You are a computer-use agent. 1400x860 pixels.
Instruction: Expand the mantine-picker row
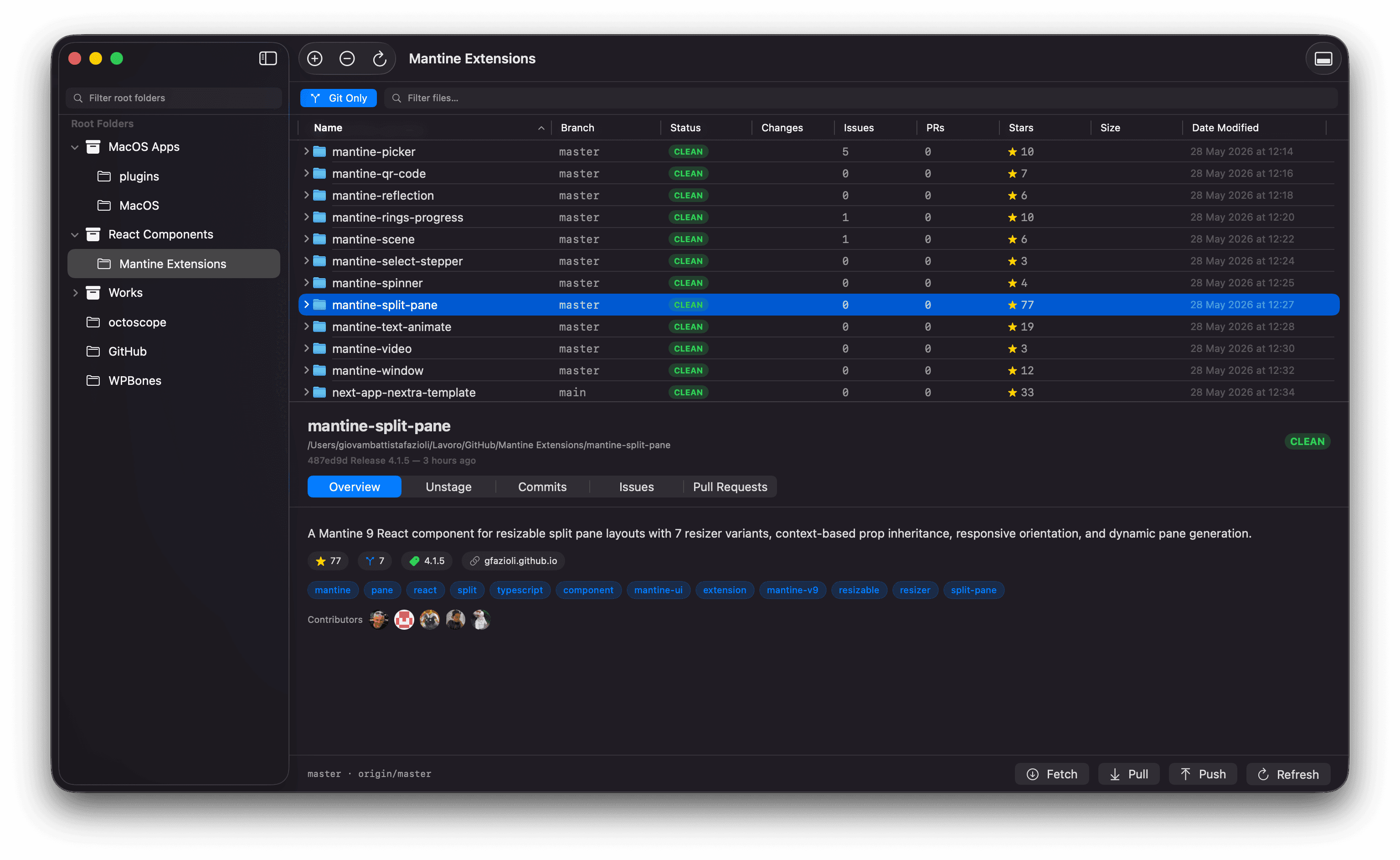point(306,151)
